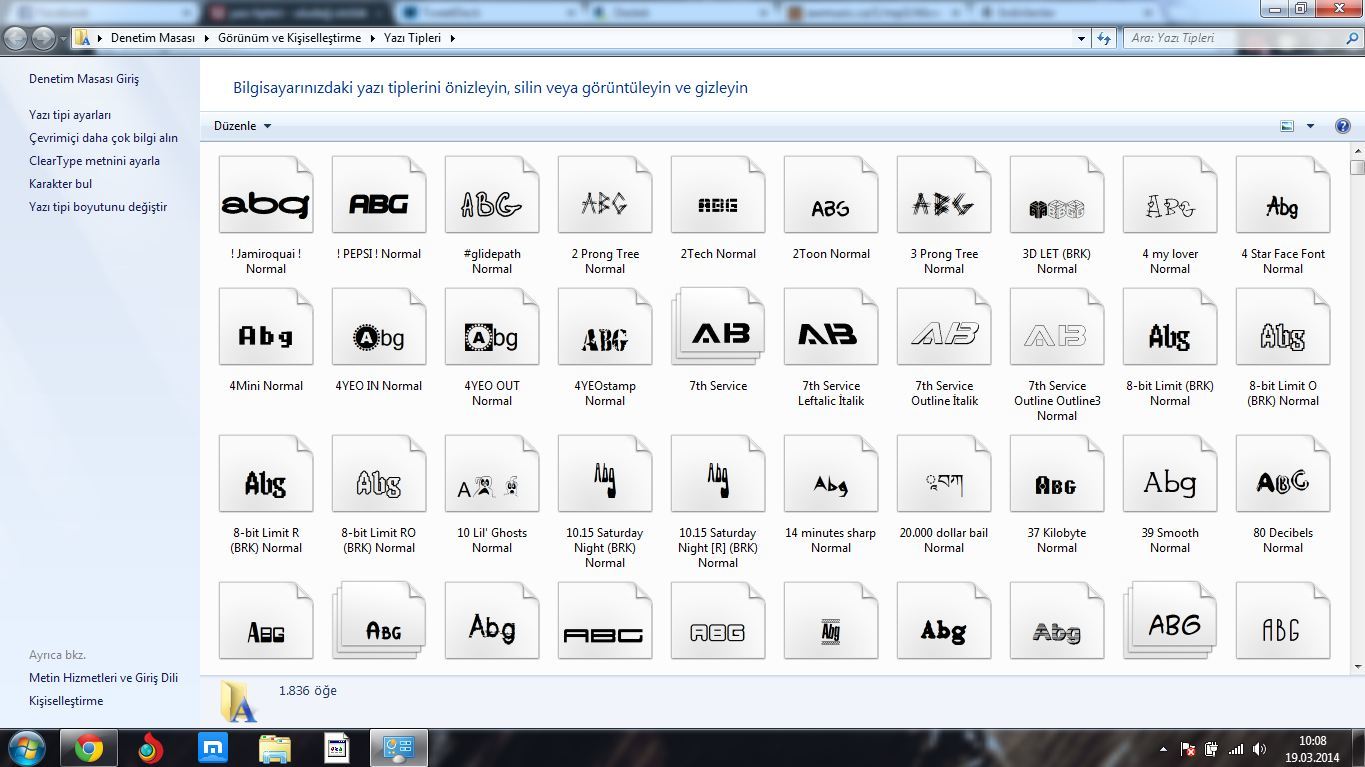Open the 3D LET (BRK) Normal font
Image resolution: width=1365 pixels, height=767 pixels.
(x=1056, y=205)
